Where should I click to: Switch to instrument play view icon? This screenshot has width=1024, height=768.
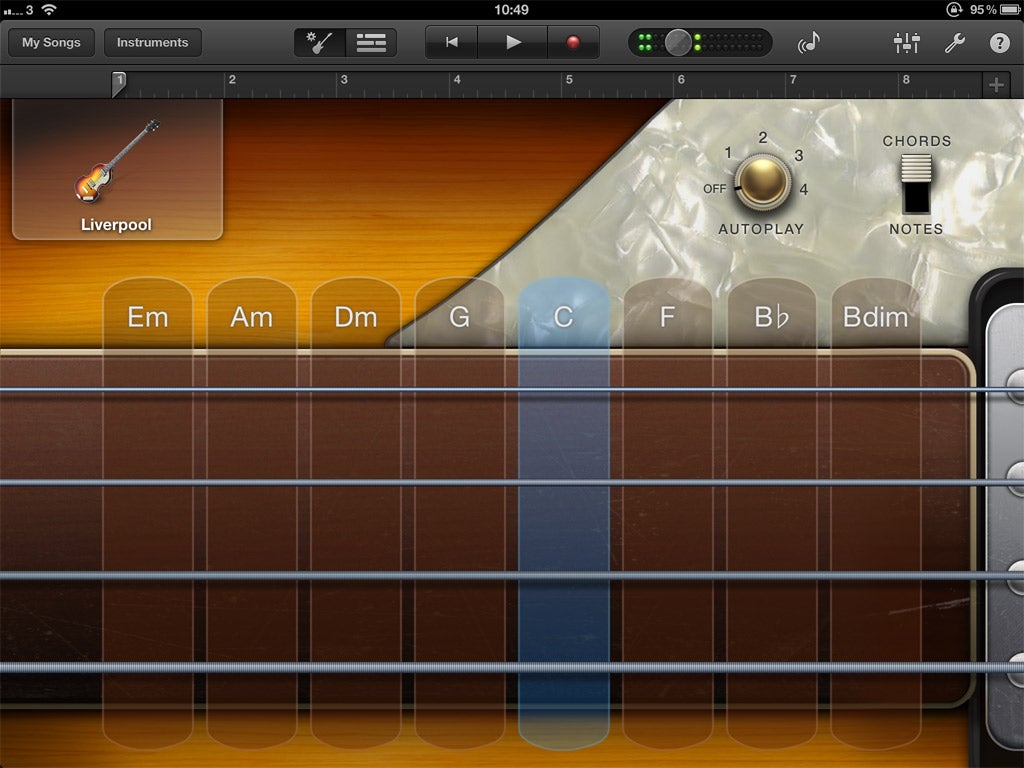tap(318, 43)
